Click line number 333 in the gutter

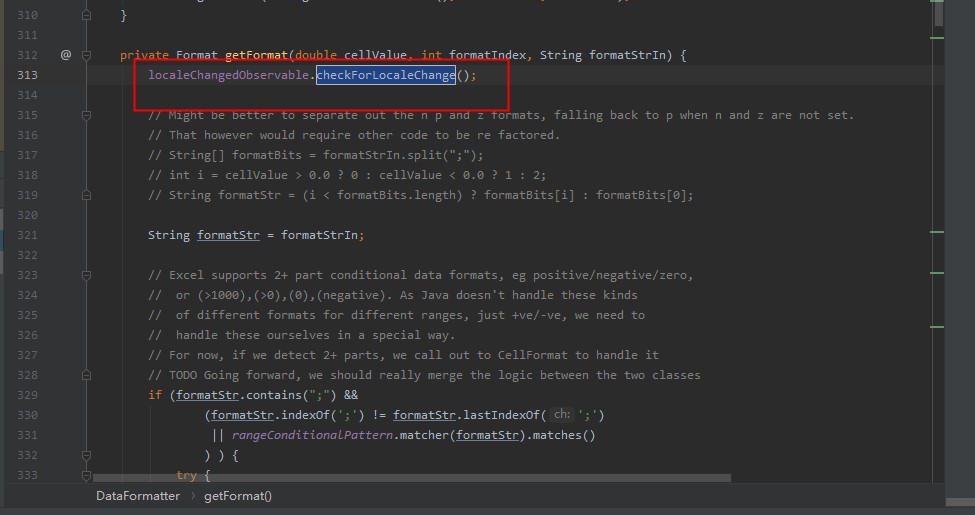27,475
